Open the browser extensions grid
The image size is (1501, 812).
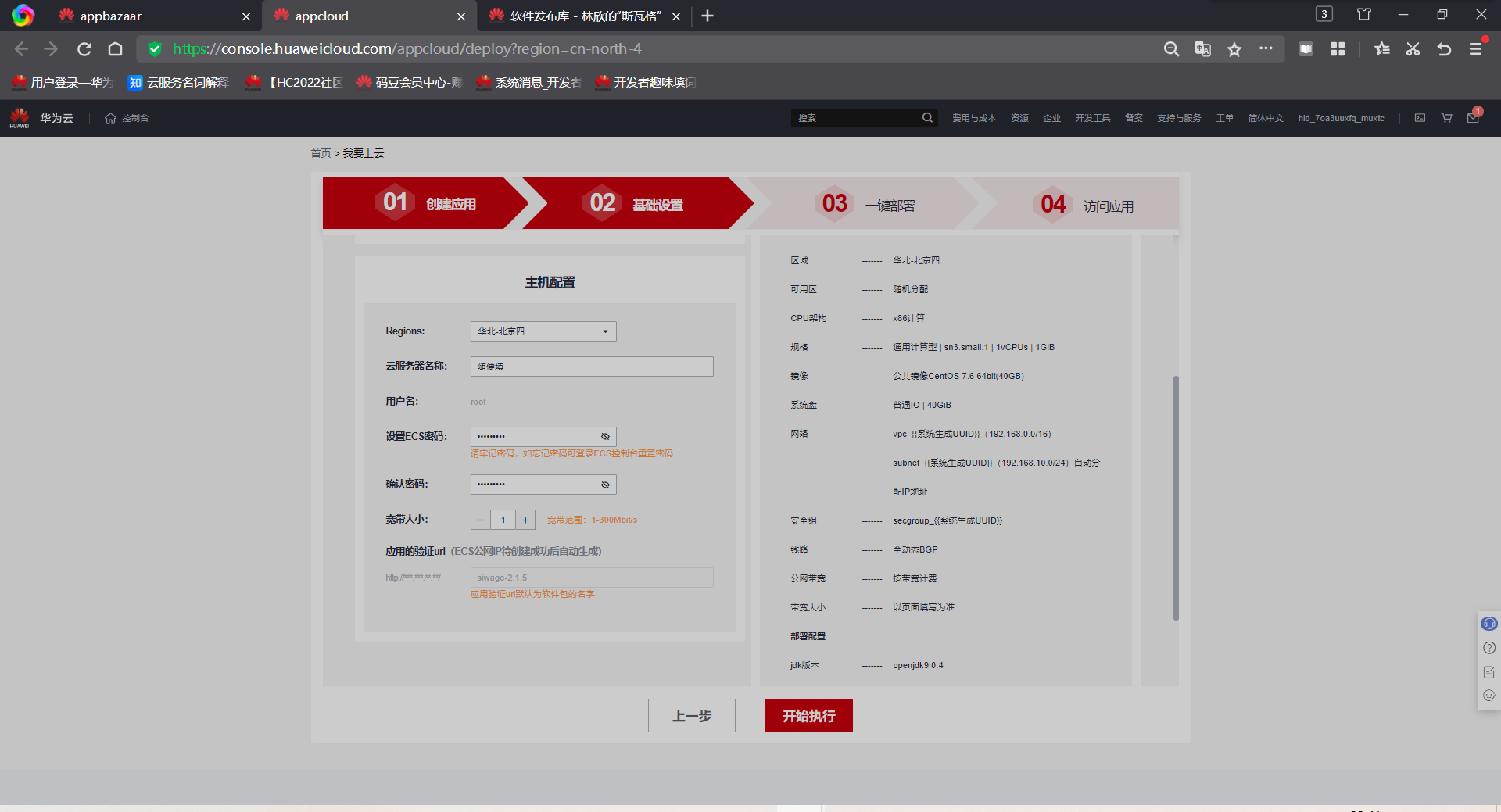[x=1338, y=49]
